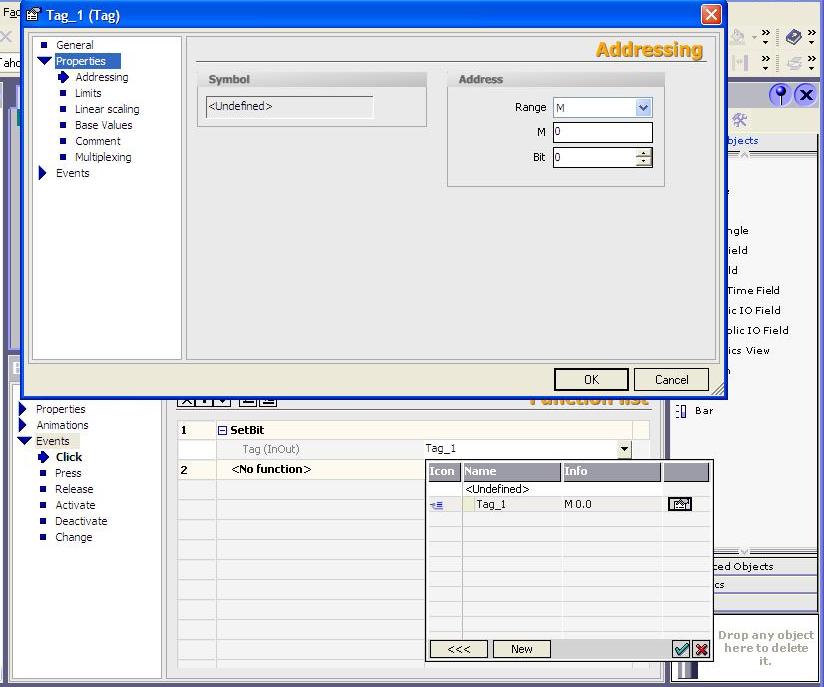The height and width of the screenshot is (687, 824).
Task: Open the Range dropdown in Address group
Action: (643, 108)
